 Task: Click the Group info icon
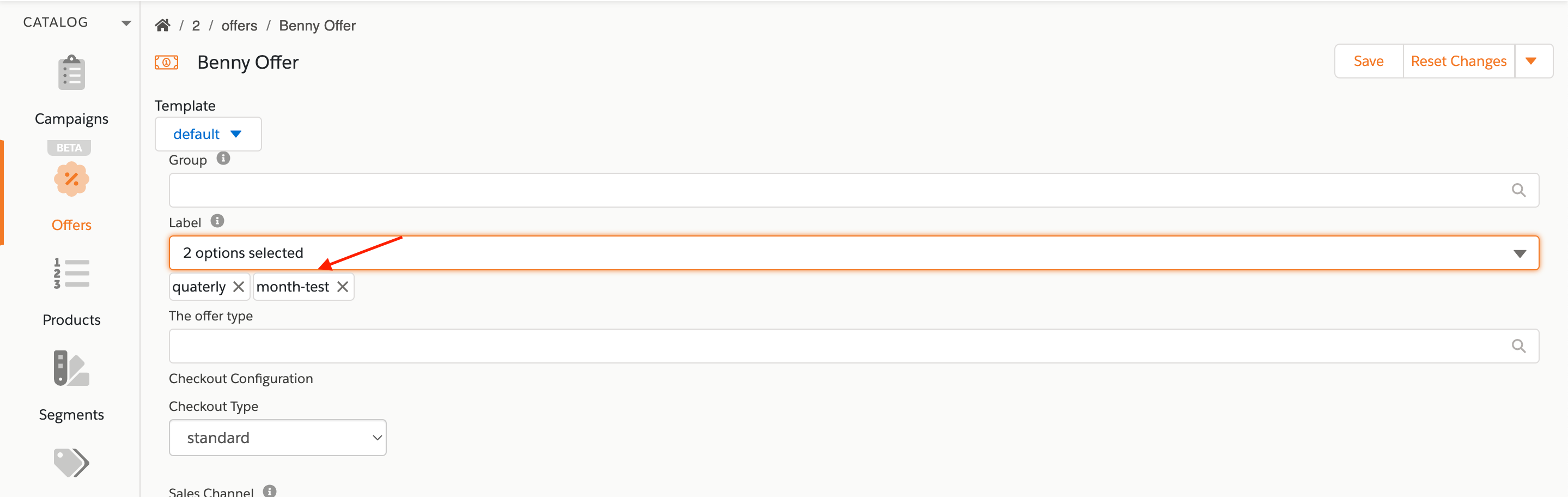pos(223,159)
